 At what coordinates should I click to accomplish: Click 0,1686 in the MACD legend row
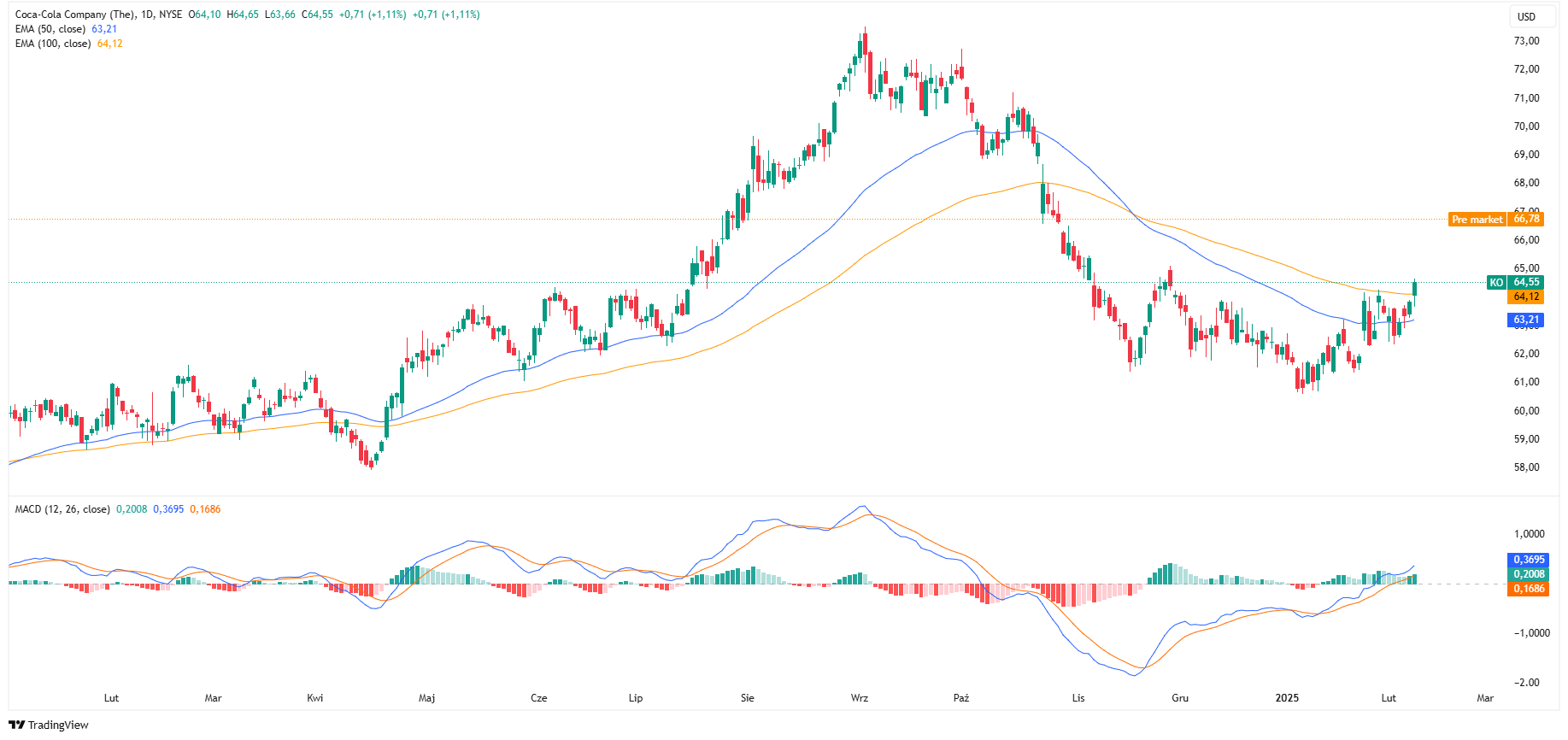tap(205, 509)
